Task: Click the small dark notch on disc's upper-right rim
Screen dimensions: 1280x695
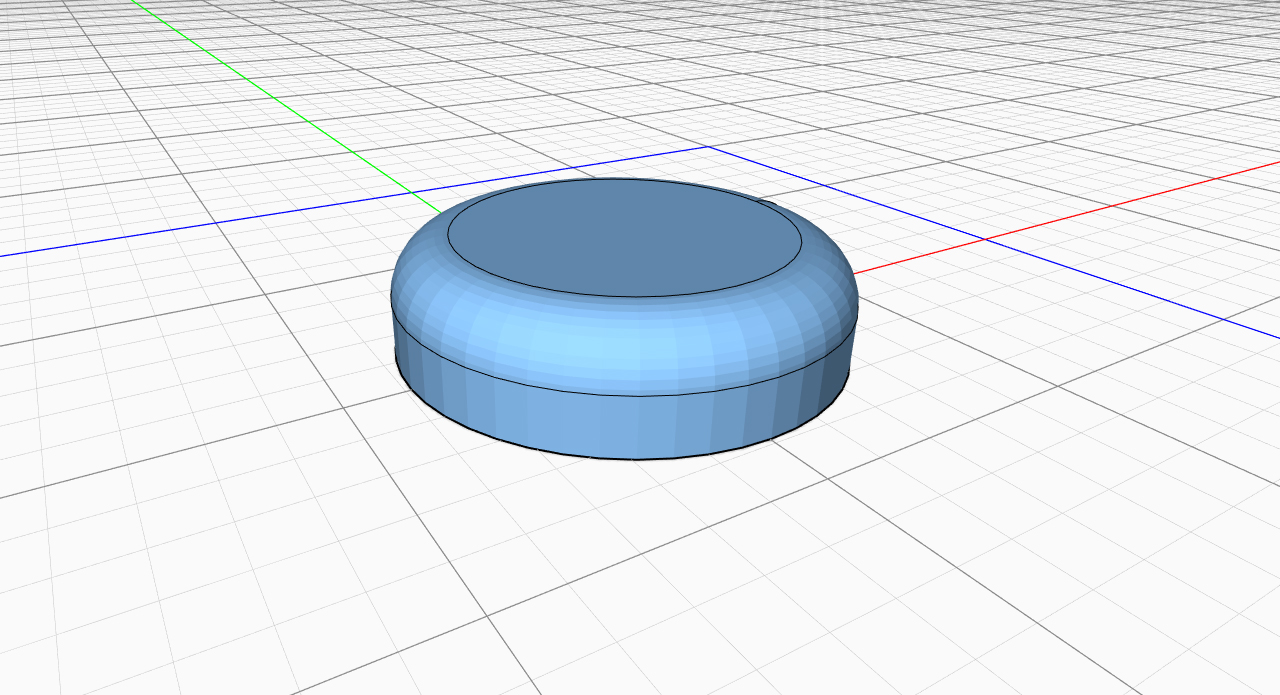Action: [768, 203]
